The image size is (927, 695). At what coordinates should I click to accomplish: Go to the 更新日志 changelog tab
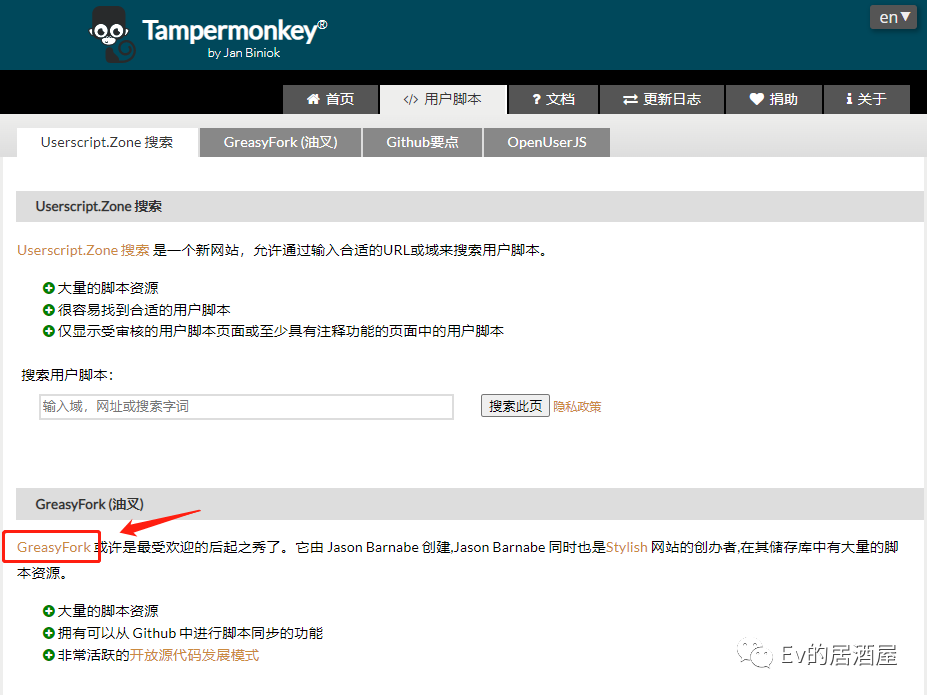662,99
